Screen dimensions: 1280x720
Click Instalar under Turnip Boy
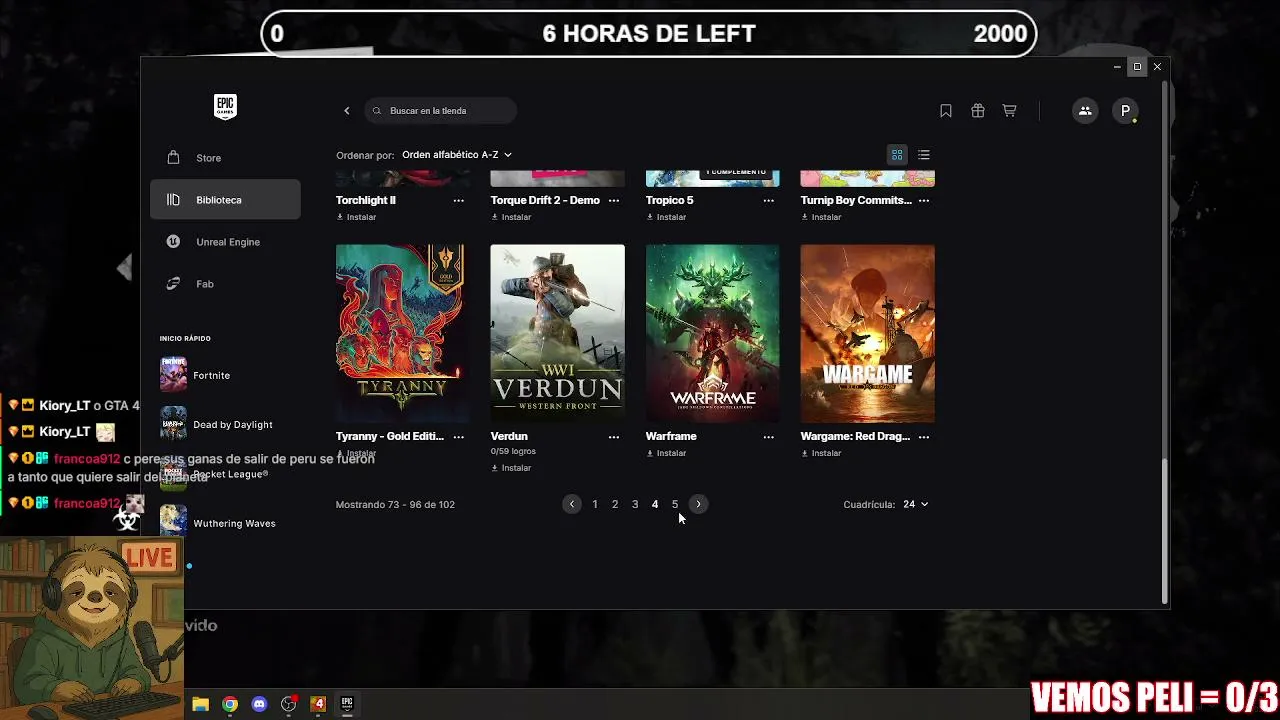[x=822, y=217]
